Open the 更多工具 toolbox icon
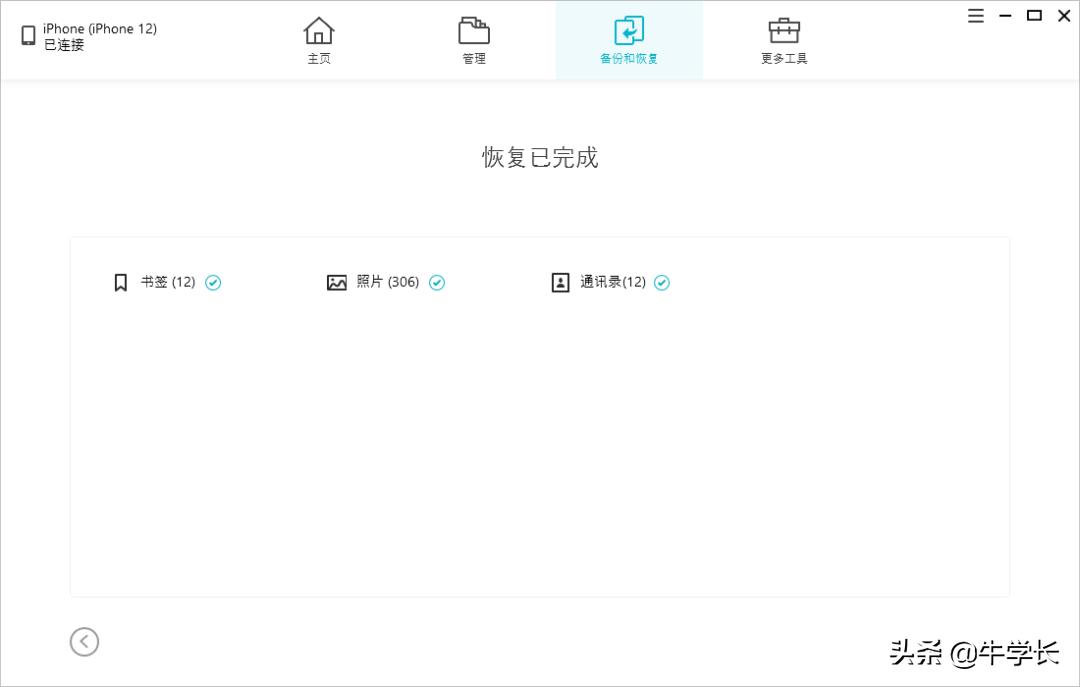Screen dimensions: 1080x687 tap(783, 31)
